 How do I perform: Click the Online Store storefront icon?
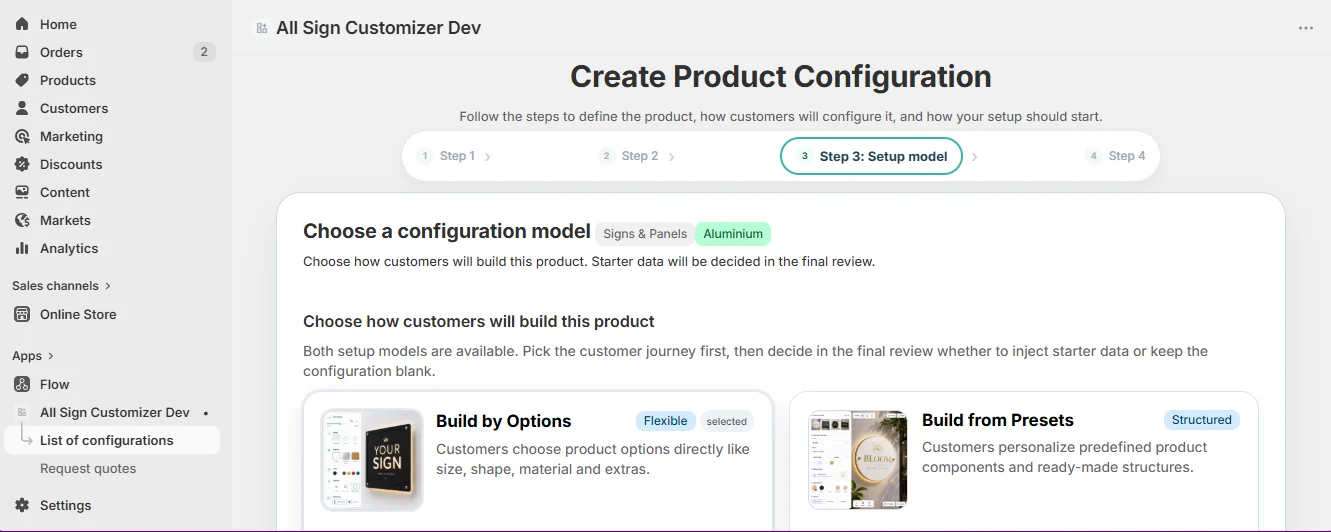pyautogui.click(x=22, y=314)
